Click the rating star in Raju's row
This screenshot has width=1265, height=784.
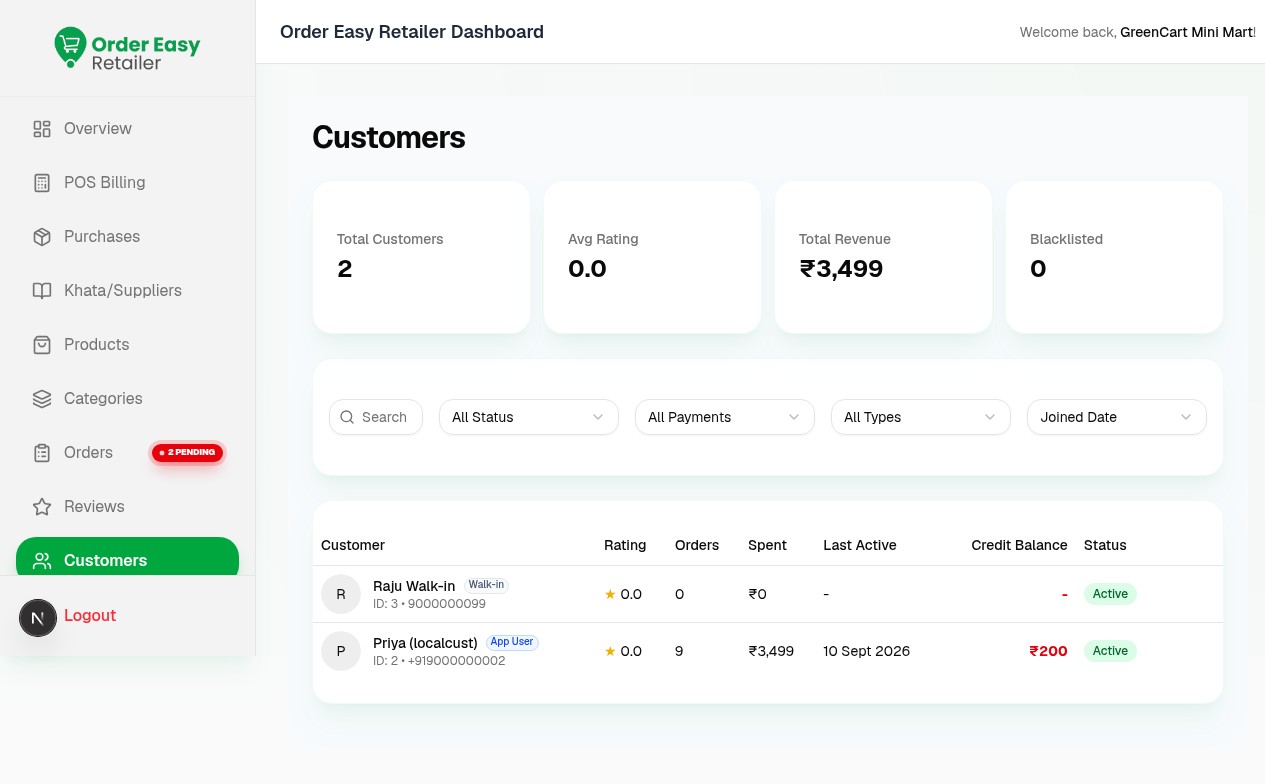[610, 594]
